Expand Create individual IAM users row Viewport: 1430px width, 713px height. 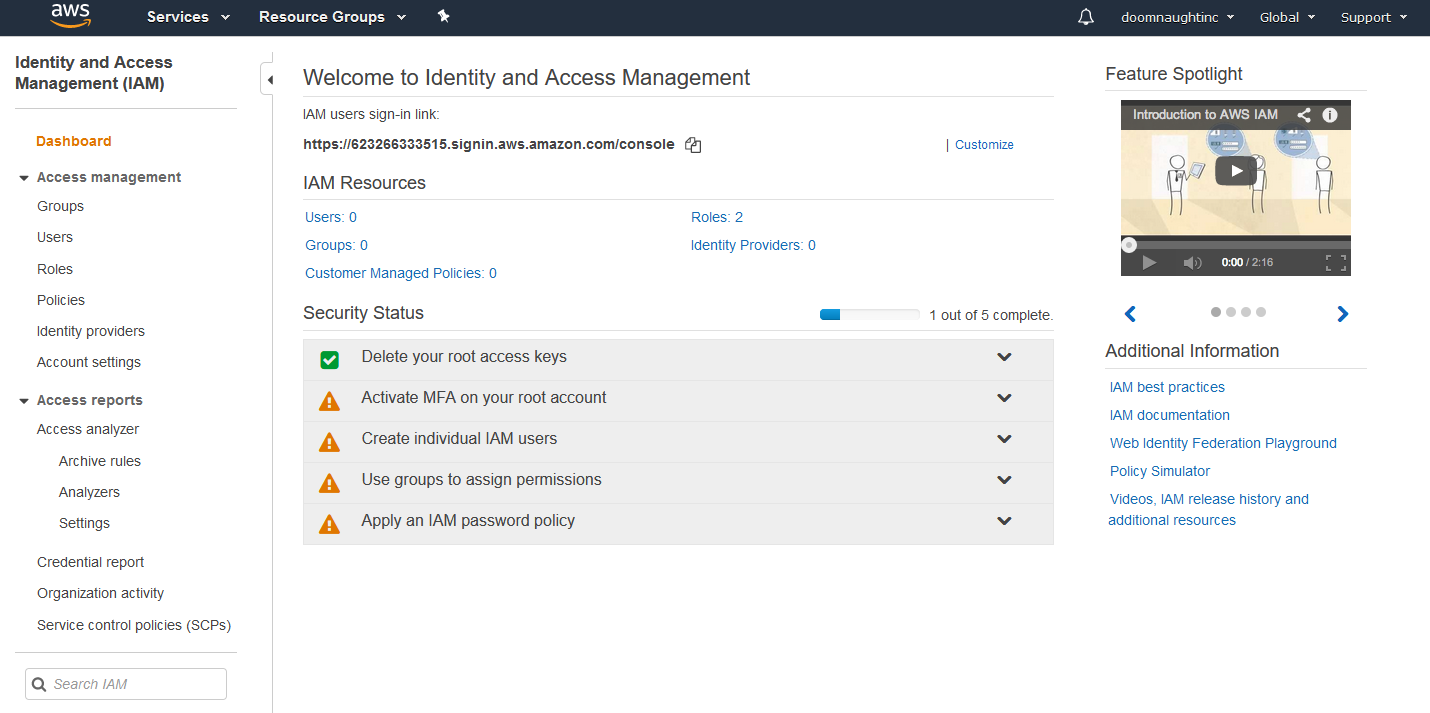[1005, 439]
